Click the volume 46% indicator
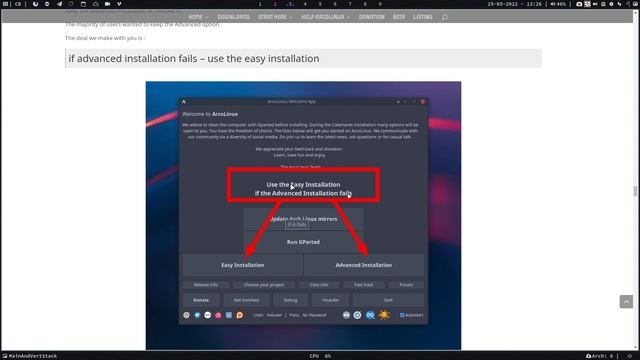The height and width of the screenshot is (360, 640). coord(558,4)
